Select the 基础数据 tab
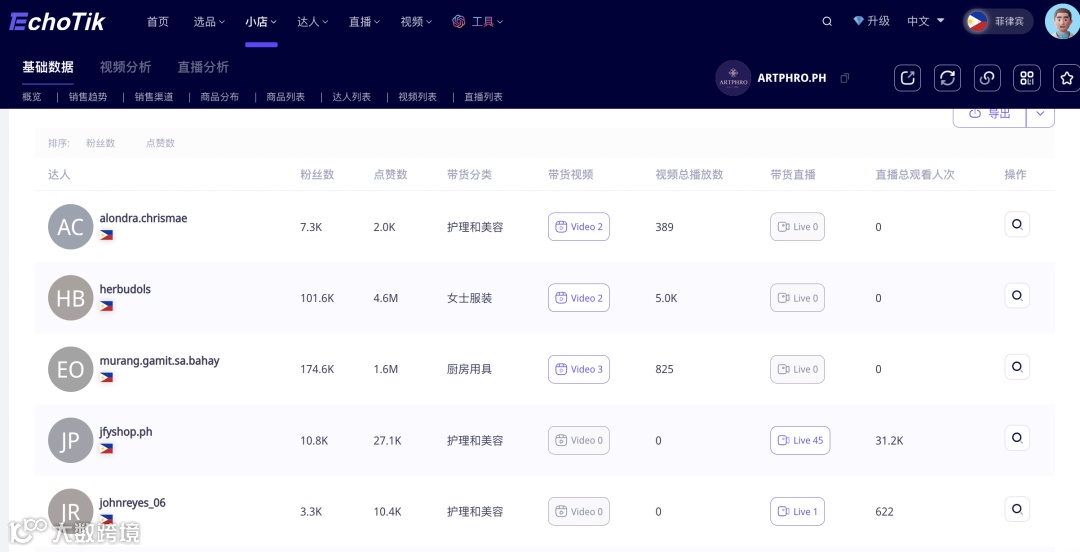 [48, 67]
